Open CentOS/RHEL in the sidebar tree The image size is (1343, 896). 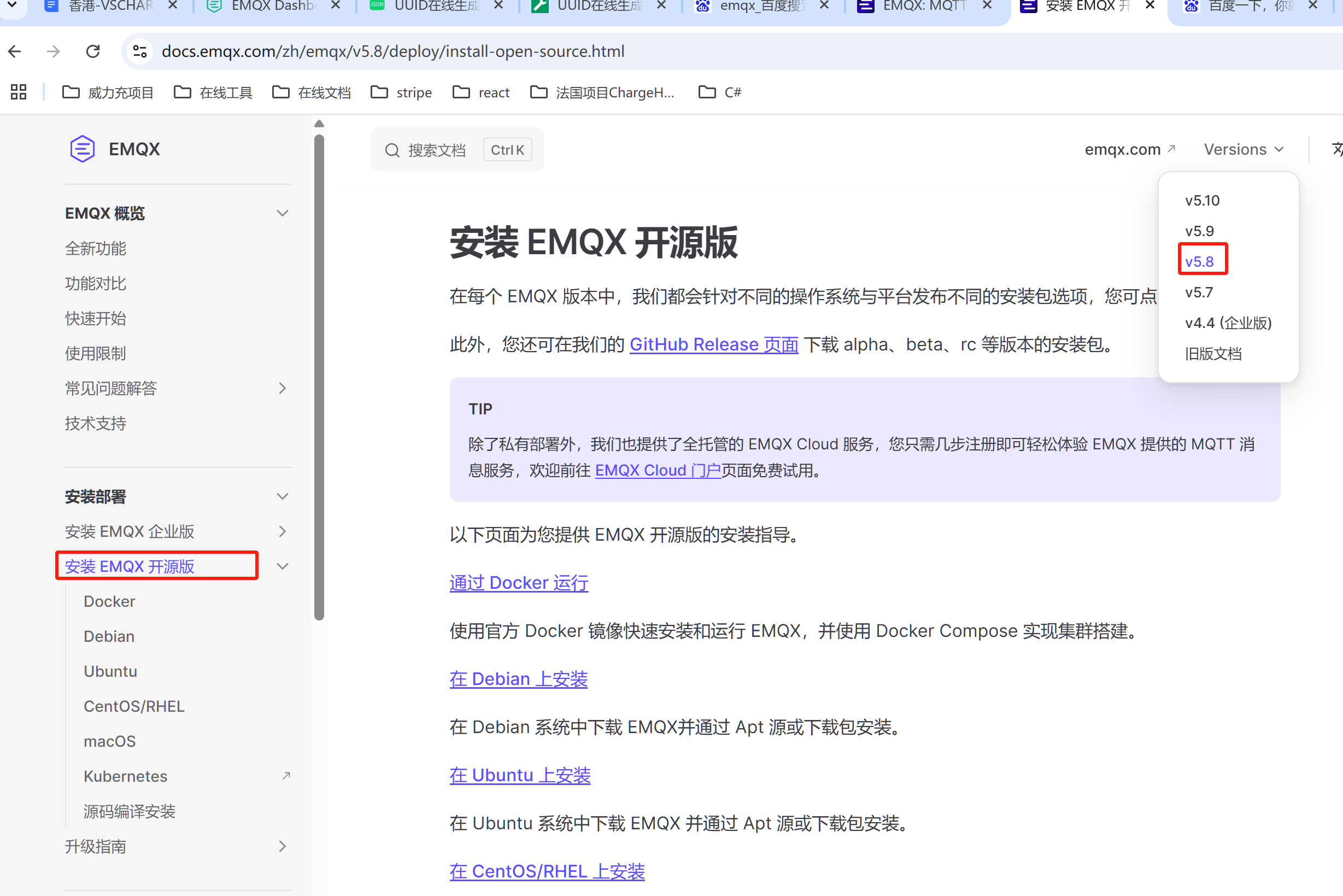(x=134, y=706)
